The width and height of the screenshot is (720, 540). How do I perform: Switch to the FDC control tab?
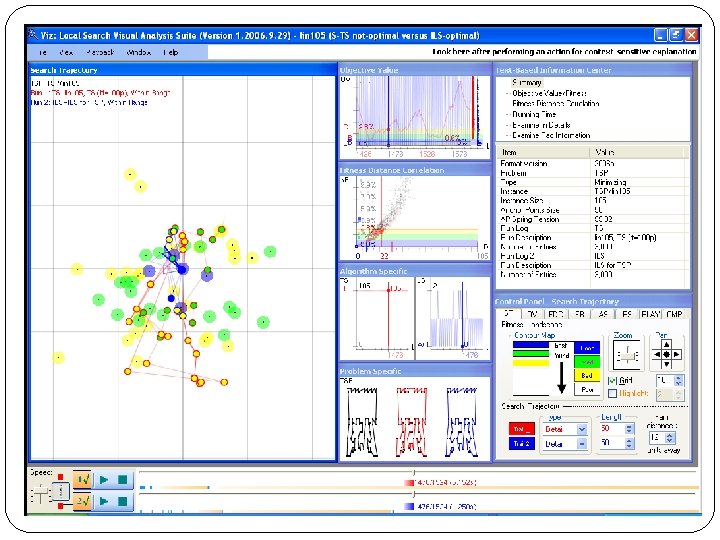pos(555,315)
